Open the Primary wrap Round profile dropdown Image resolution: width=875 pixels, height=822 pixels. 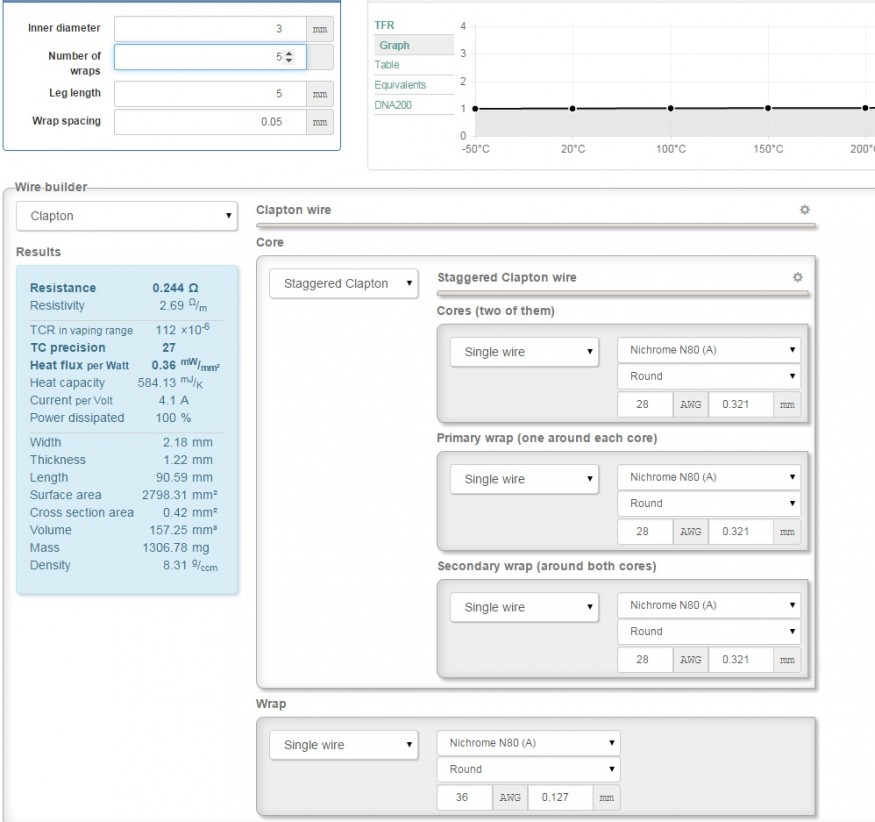tap(709, 503)
